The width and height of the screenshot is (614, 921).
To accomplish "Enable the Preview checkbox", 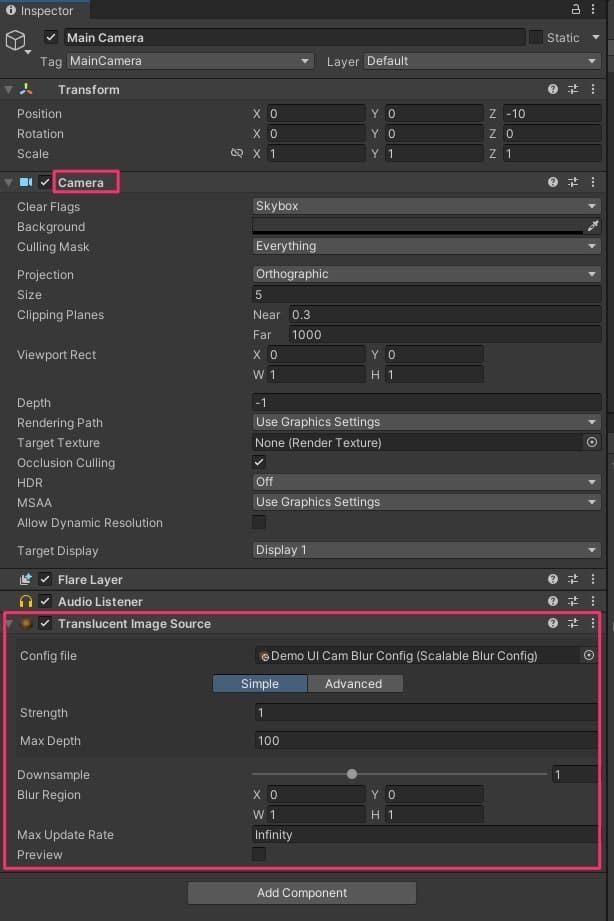I will tap(259, 854).
